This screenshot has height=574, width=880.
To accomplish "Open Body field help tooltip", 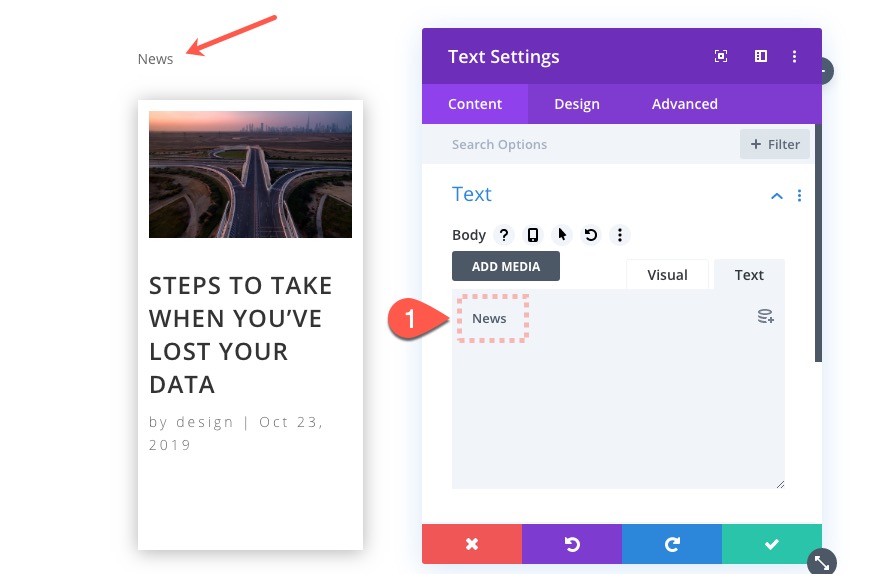I will click(504, 235).
